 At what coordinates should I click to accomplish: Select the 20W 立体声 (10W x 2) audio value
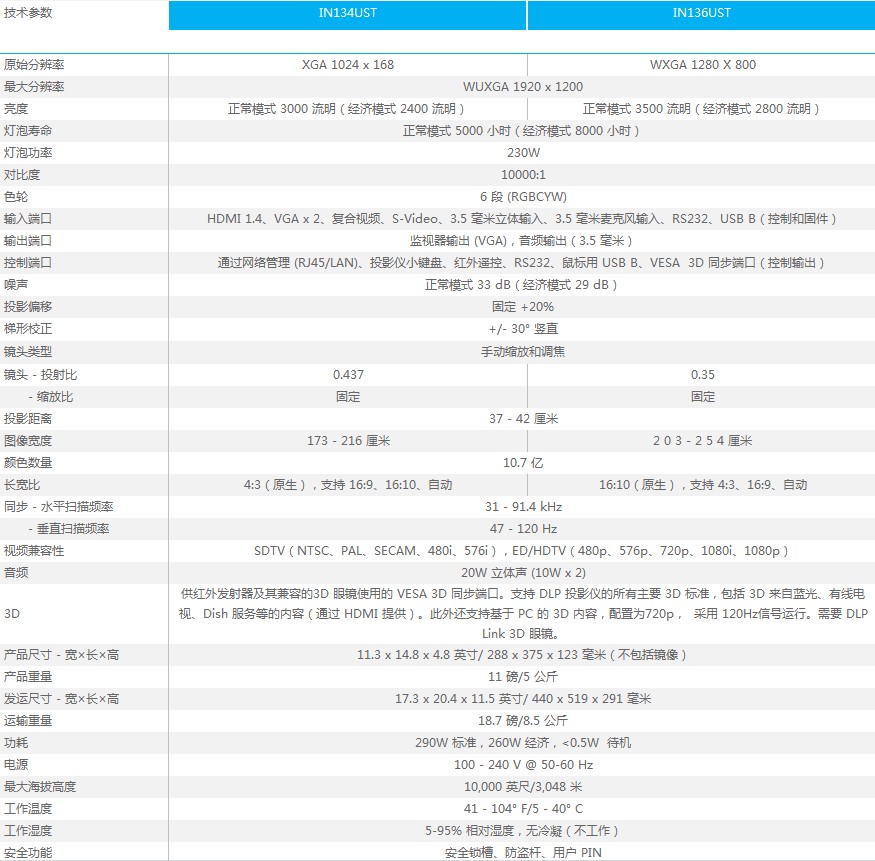pos(523,573)
